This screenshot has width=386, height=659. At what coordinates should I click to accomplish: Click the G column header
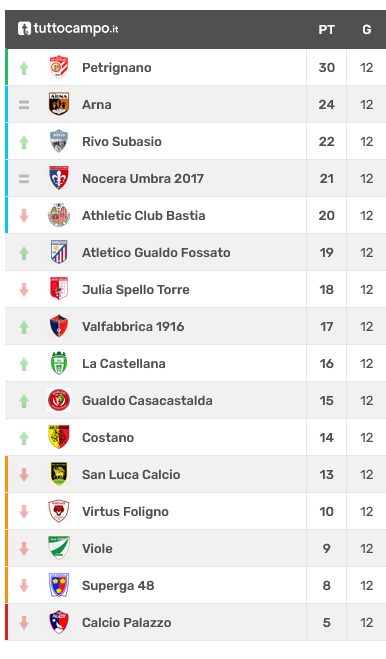click(367, 30)
